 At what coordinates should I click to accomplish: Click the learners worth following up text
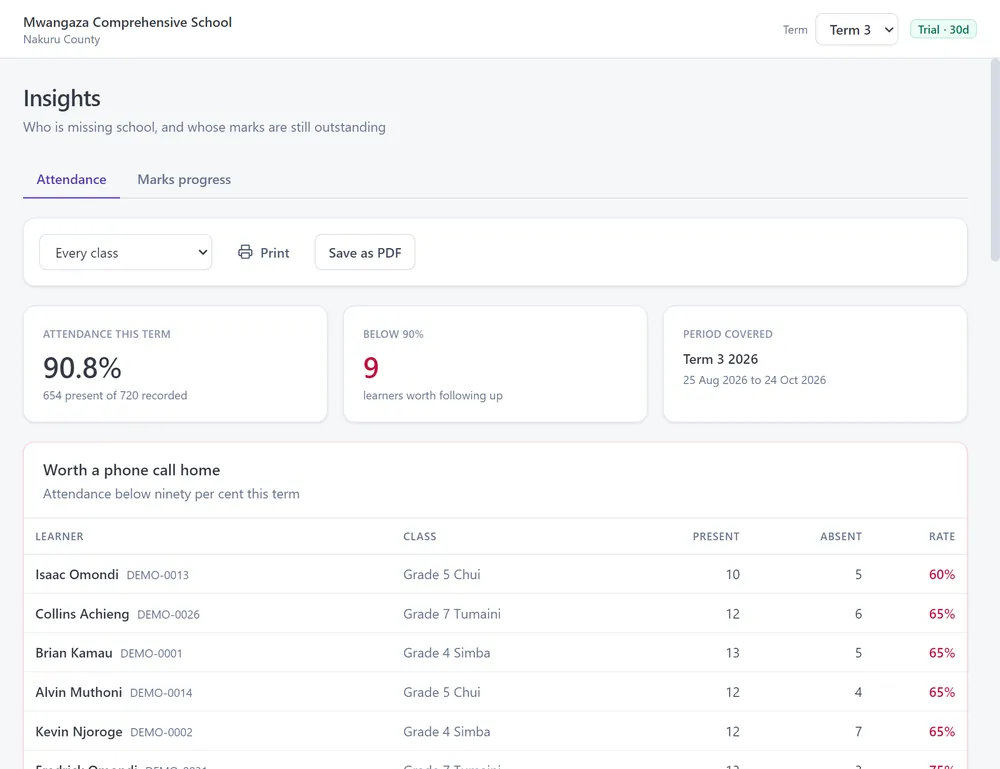(x=433, y=395)
